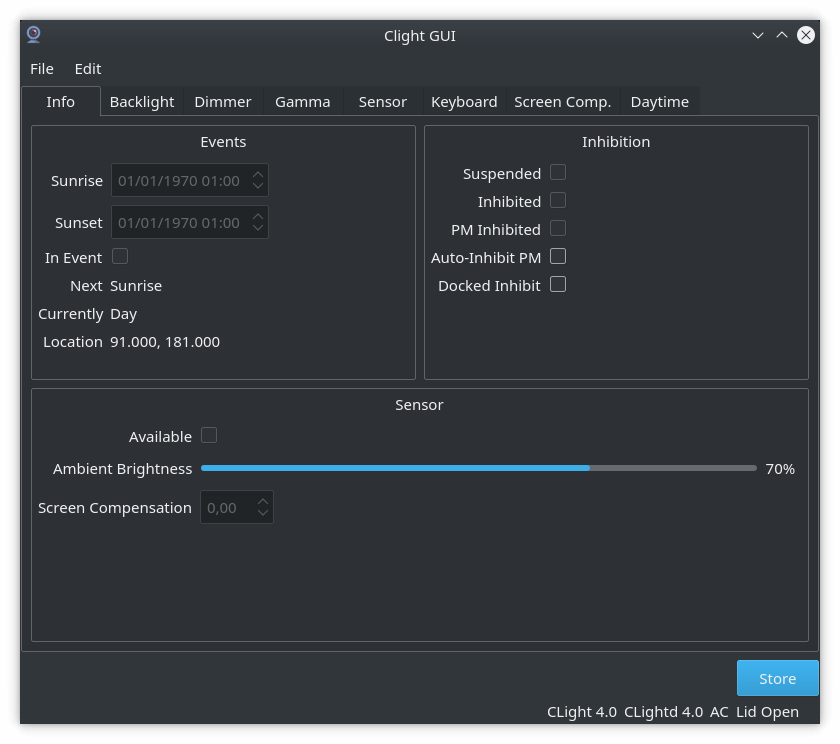The image size is (840, 744).
Task: Decrease Sunset time with down arrow
Action: click(x=258, y=227)
